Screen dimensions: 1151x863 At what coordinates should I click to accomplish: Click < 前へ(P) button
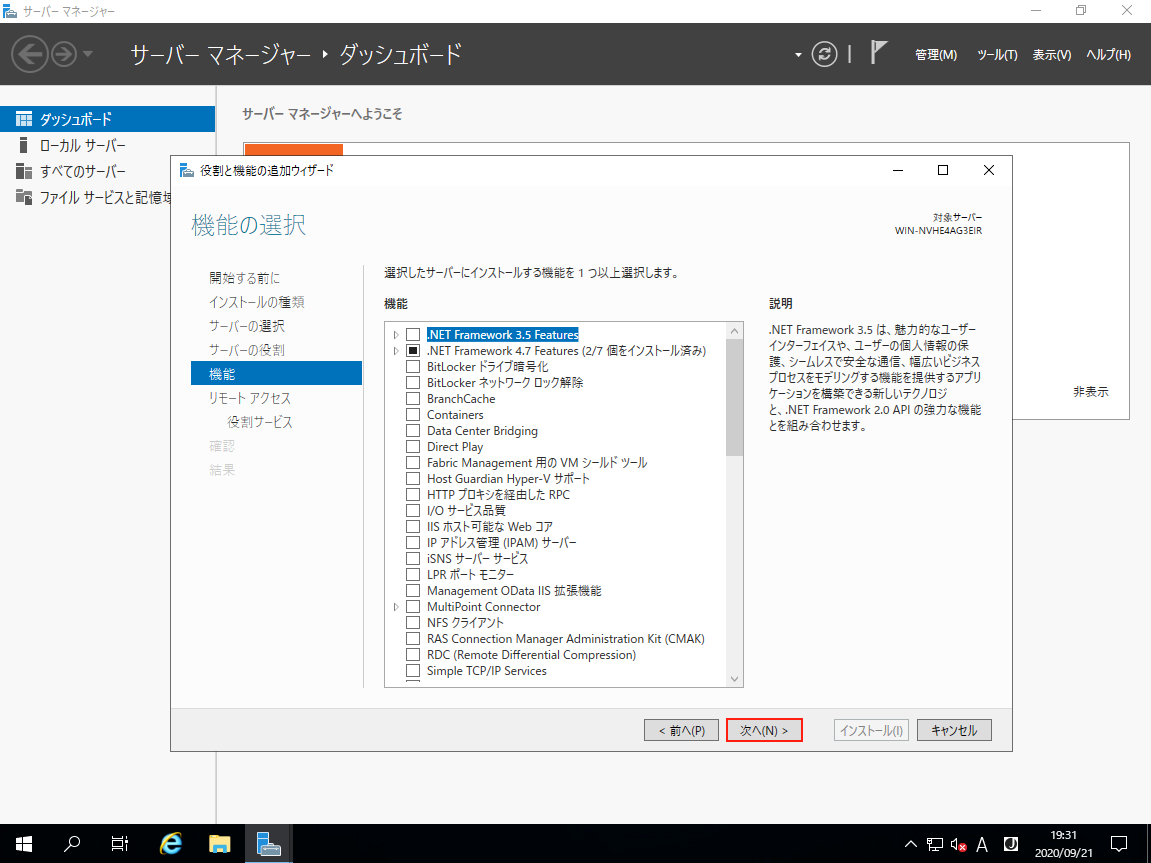coord(681,730)
